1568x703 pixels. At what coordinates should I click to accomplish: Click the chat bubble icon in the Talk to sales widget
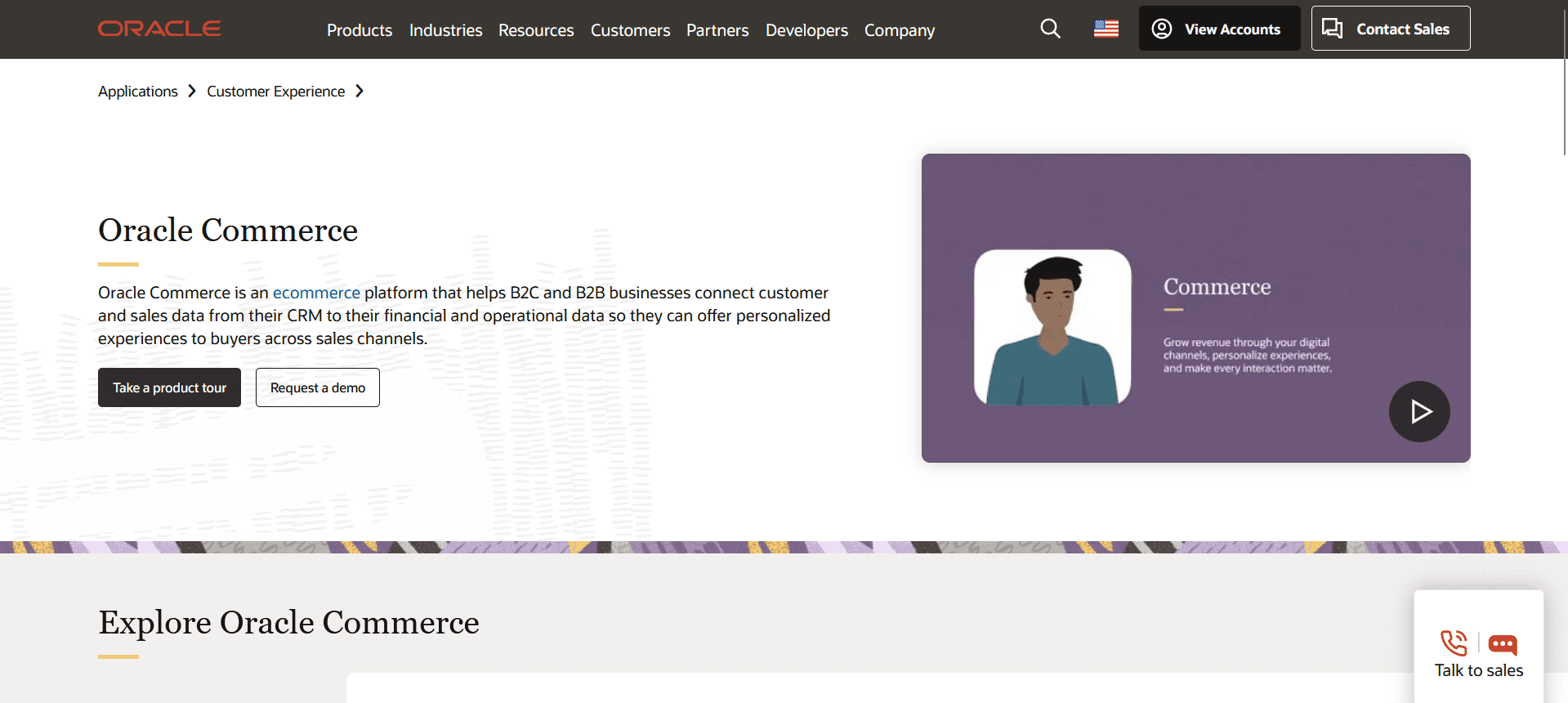[x=1503, y=644]
